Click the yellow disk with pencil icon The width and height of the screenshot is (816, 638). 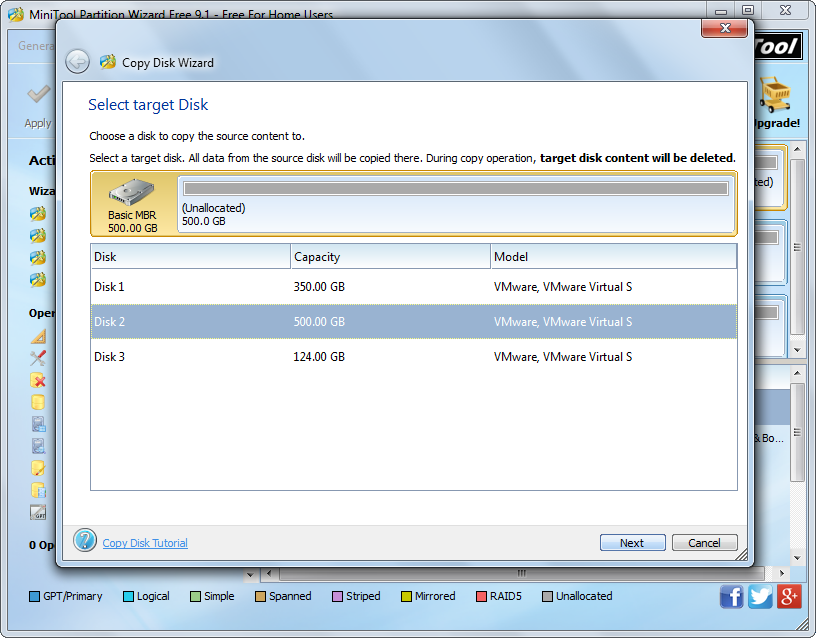[x=38, y=468]
